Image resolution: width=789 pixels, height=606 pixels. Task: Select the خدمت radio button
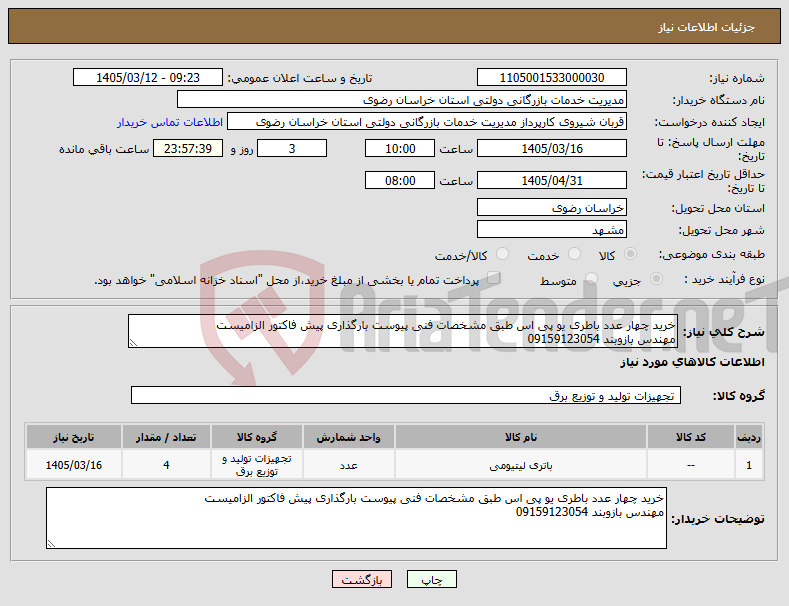574,254
